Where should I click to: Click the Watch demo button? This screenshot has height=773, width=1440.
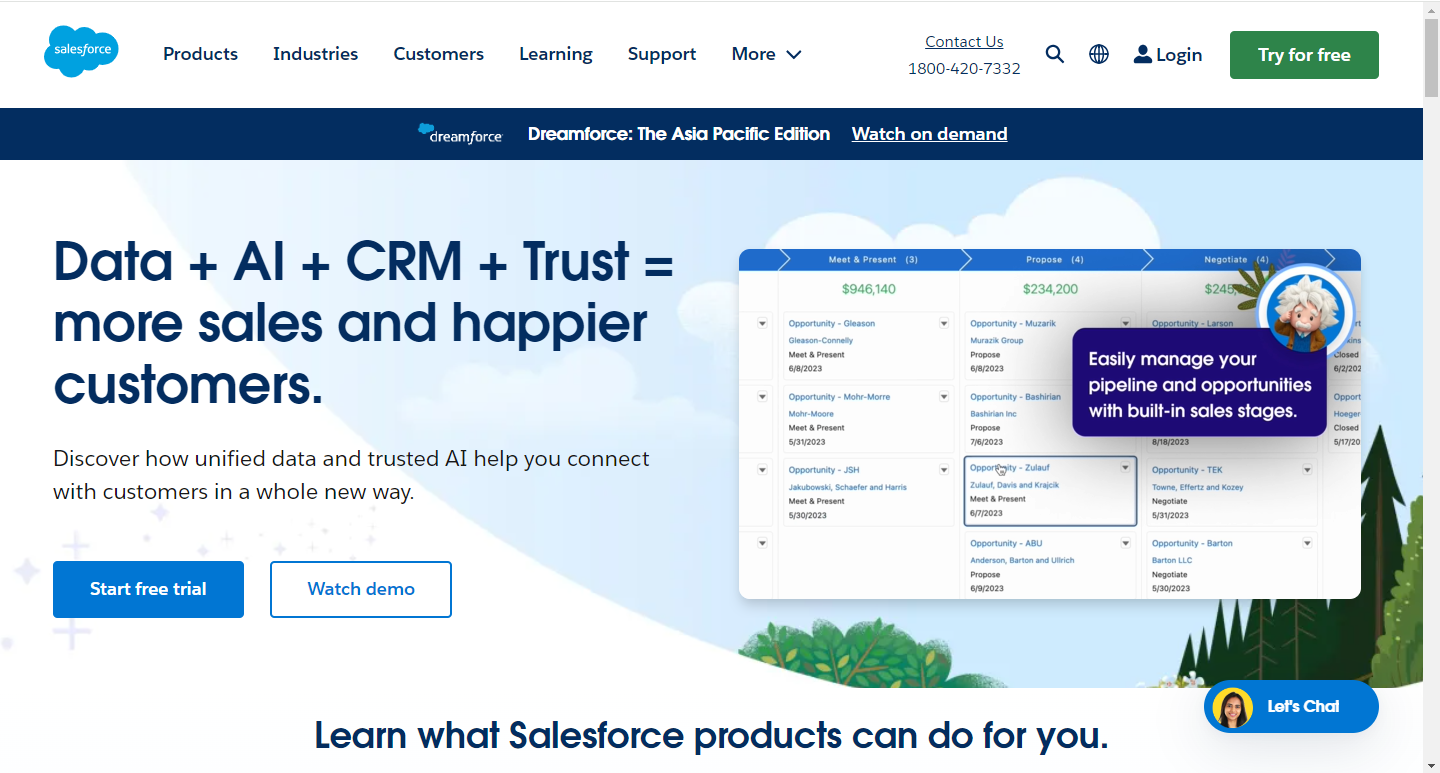click(x=361, y=589)
